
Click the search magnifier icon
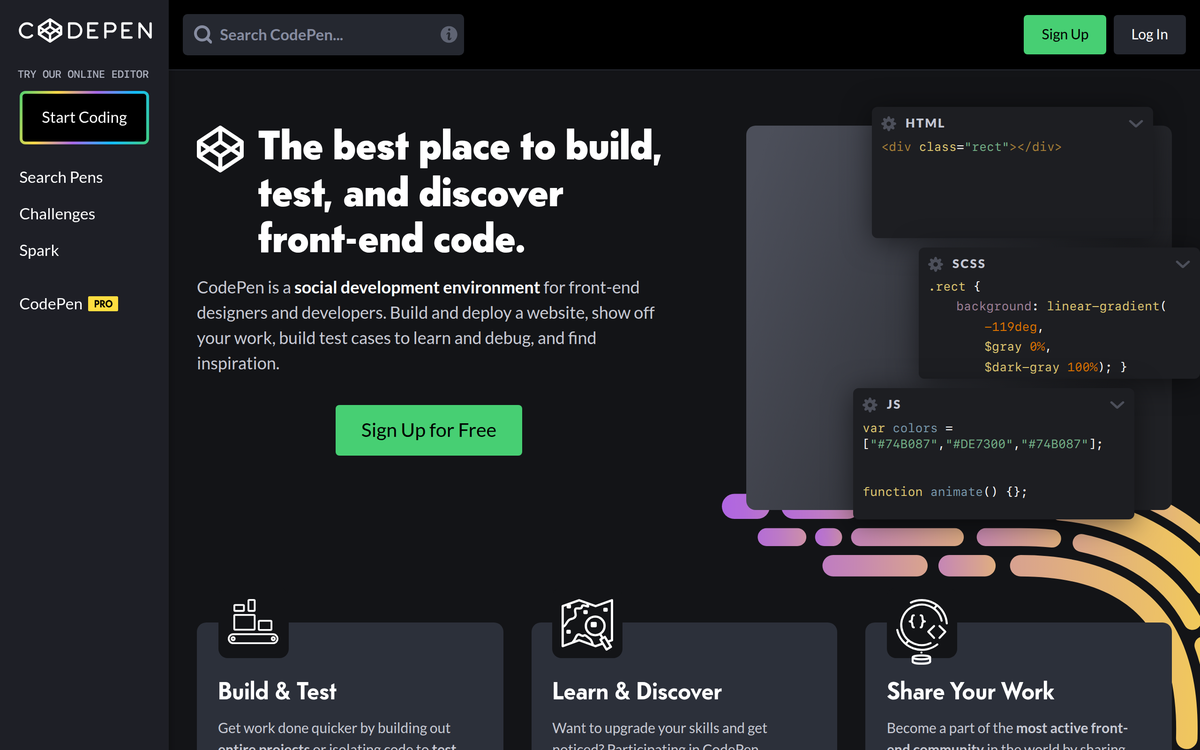(x=203, y=35)
